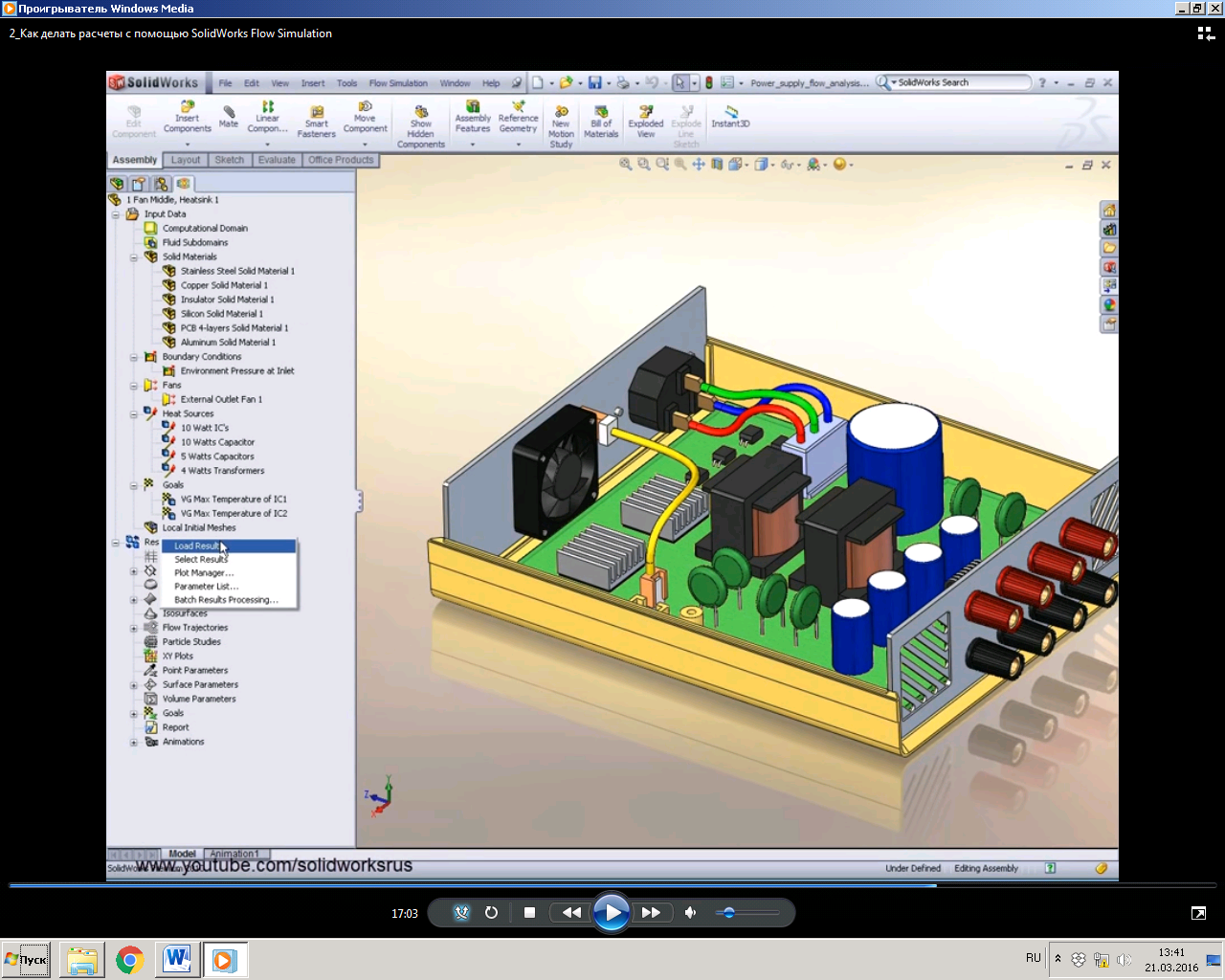This screenshot has width=1225, height=980.
Task: Open the Bill of Materials tool
Action: coord(601,122)
